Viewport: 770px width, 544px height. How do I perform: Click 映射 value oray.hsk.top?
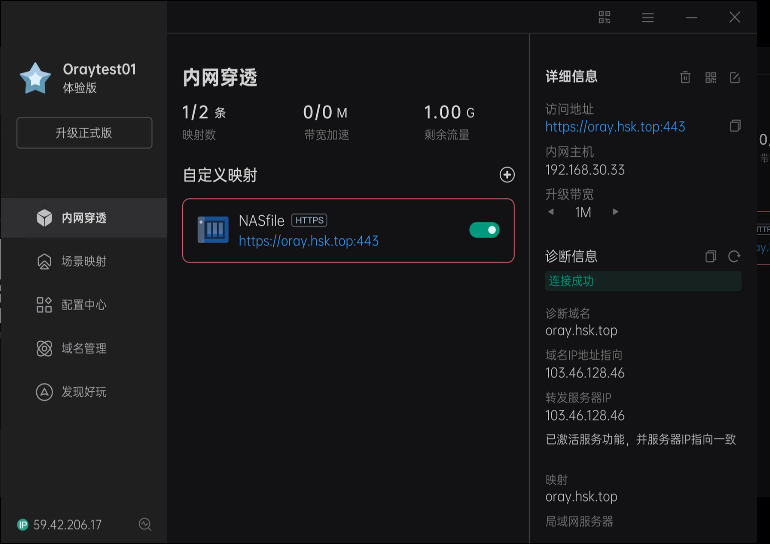[x=581, y=496]
